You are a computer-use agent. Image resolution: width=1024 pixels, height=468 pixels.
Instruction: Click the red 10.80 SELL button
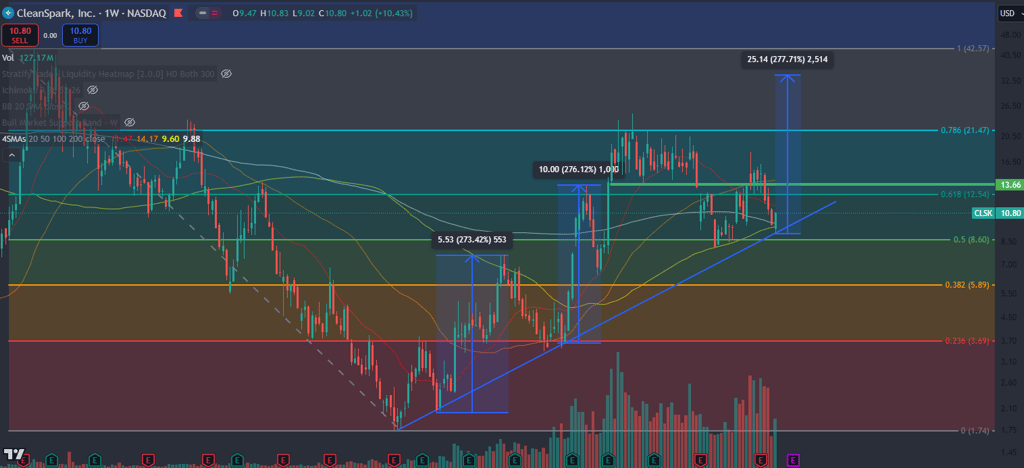pyautogui.click(x=18, y=35)
